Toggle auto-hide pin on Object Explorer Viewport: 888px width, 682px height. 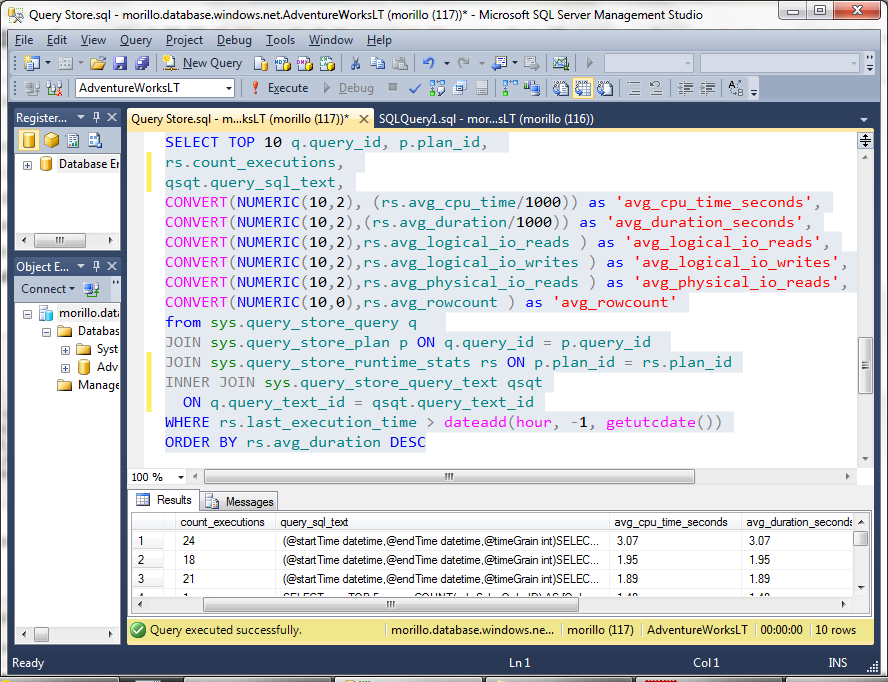coord(96,266)
